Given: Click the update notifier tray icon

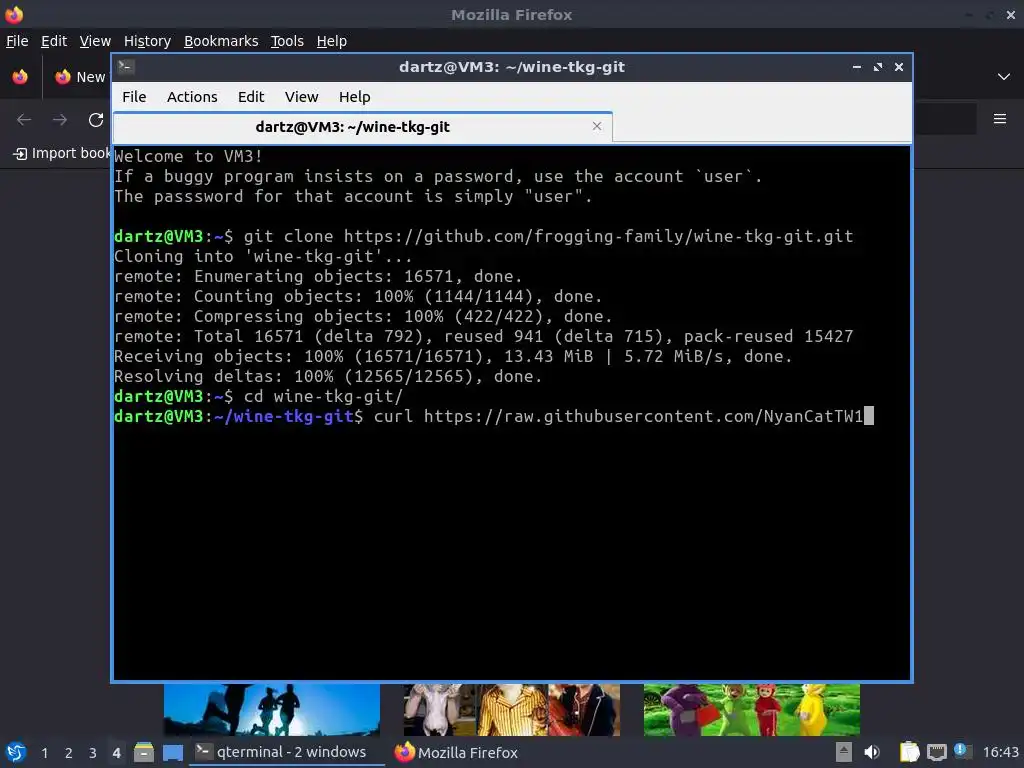Looking at the screenshot, I should tap(961, 751).
